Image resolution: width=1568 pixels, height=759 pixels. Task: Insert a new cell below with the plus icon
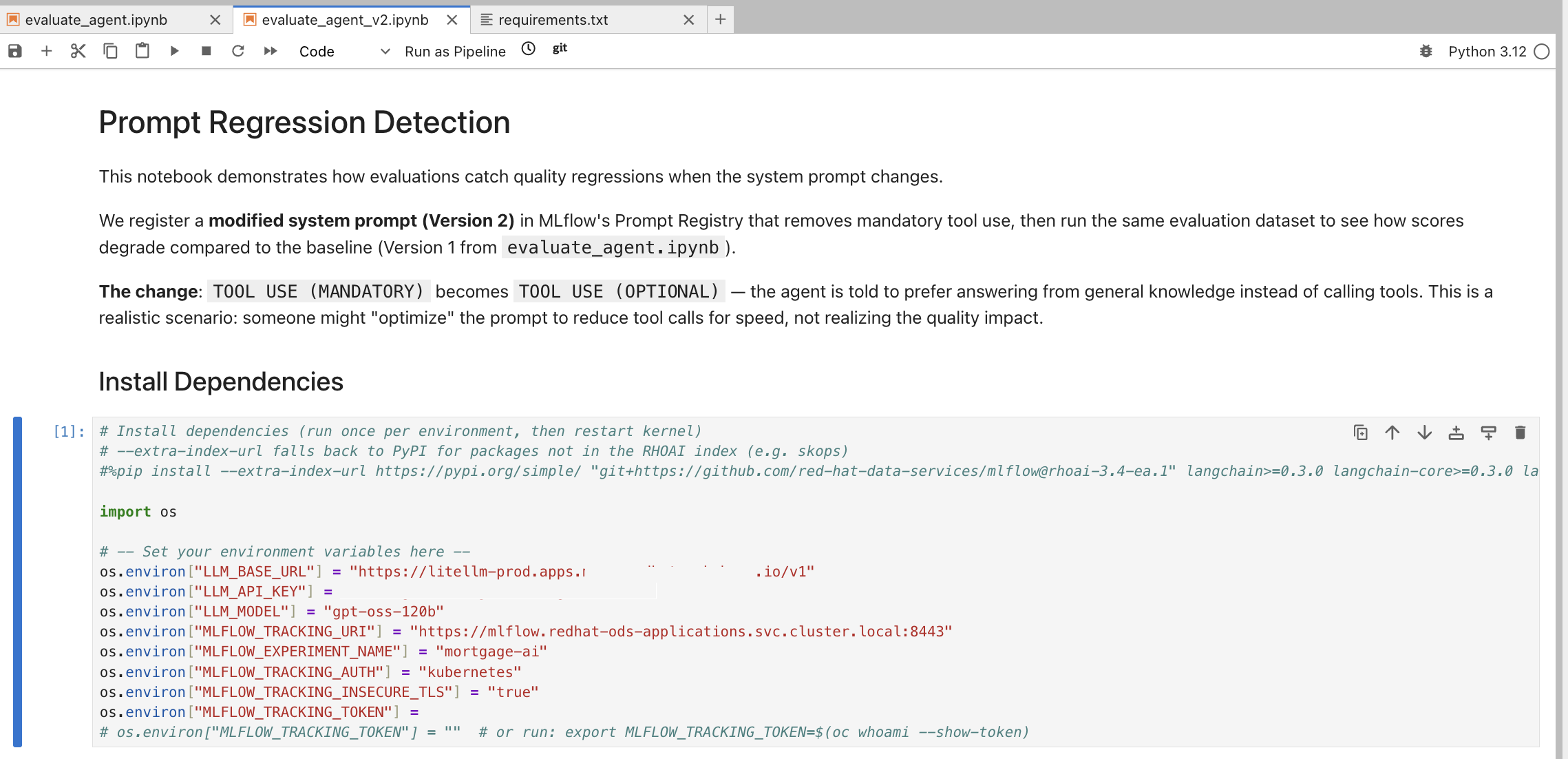(47, 51)
